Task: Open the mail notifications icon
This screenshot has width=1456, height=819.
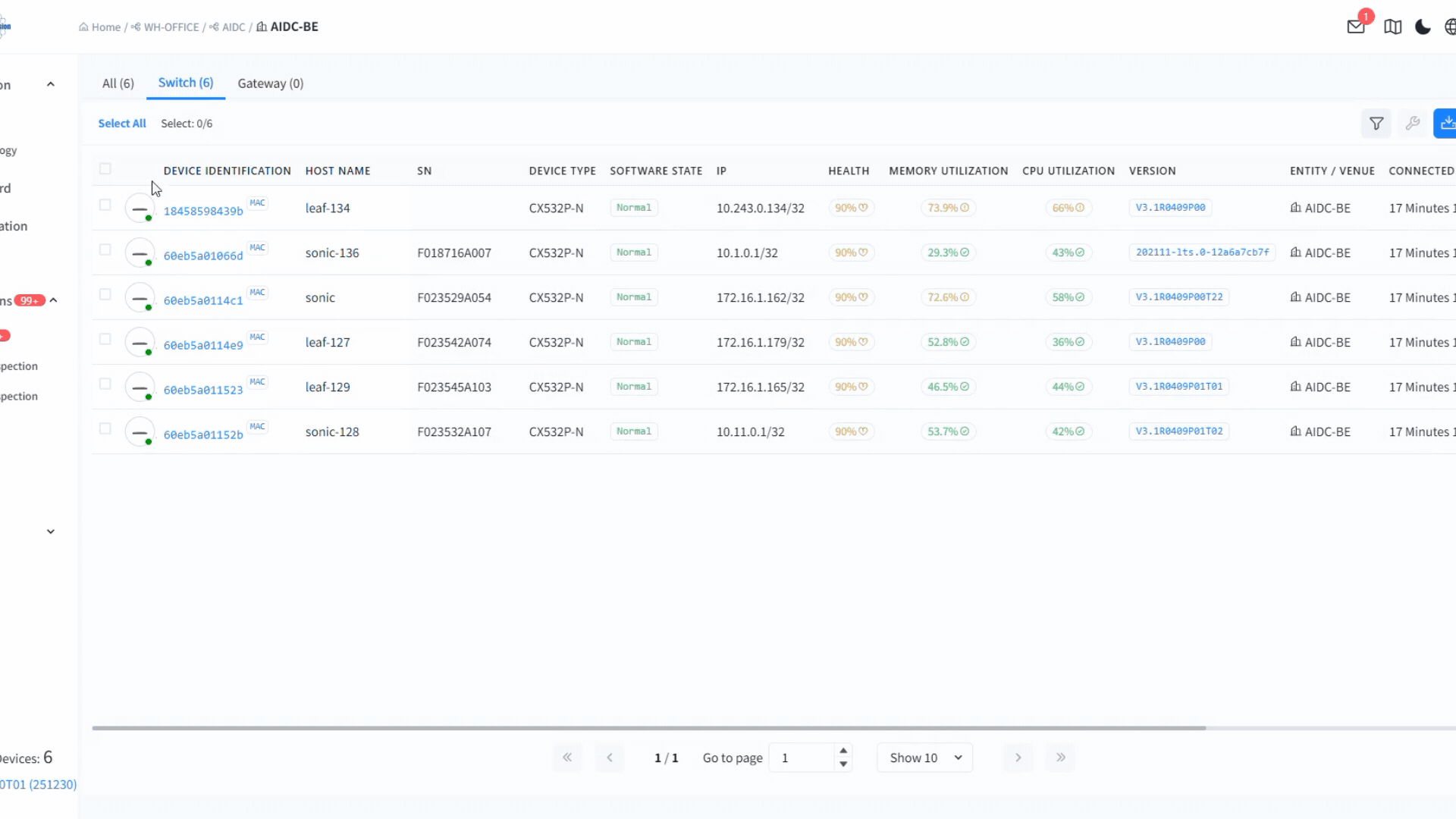Action: click(x=1356, y=27)
